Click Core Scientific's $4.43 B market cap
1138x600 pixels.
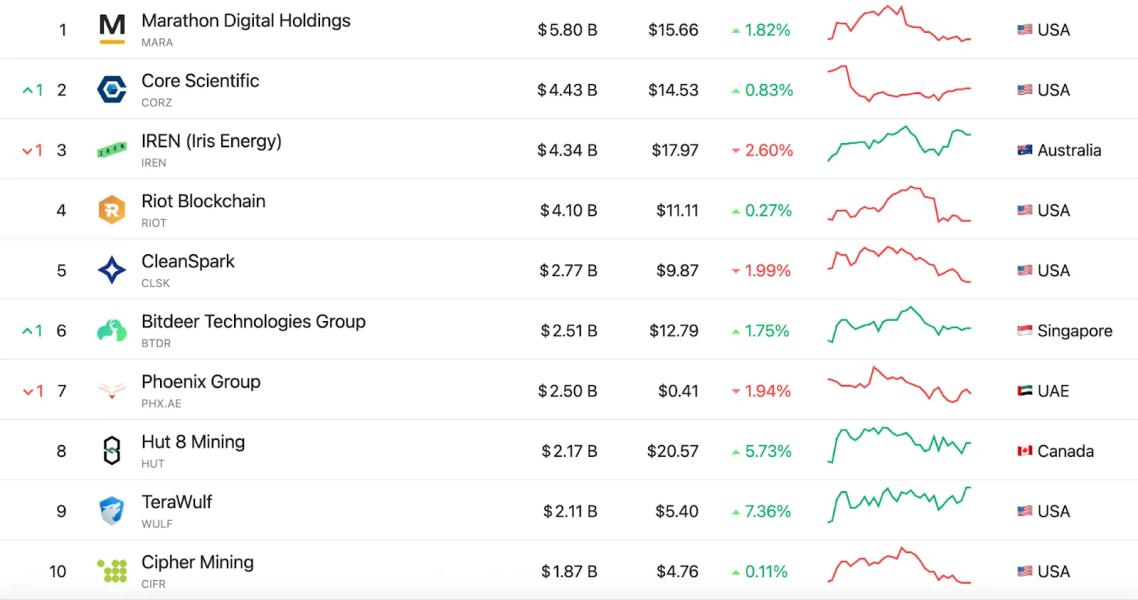pyautogui.click(x=567, y=90)
